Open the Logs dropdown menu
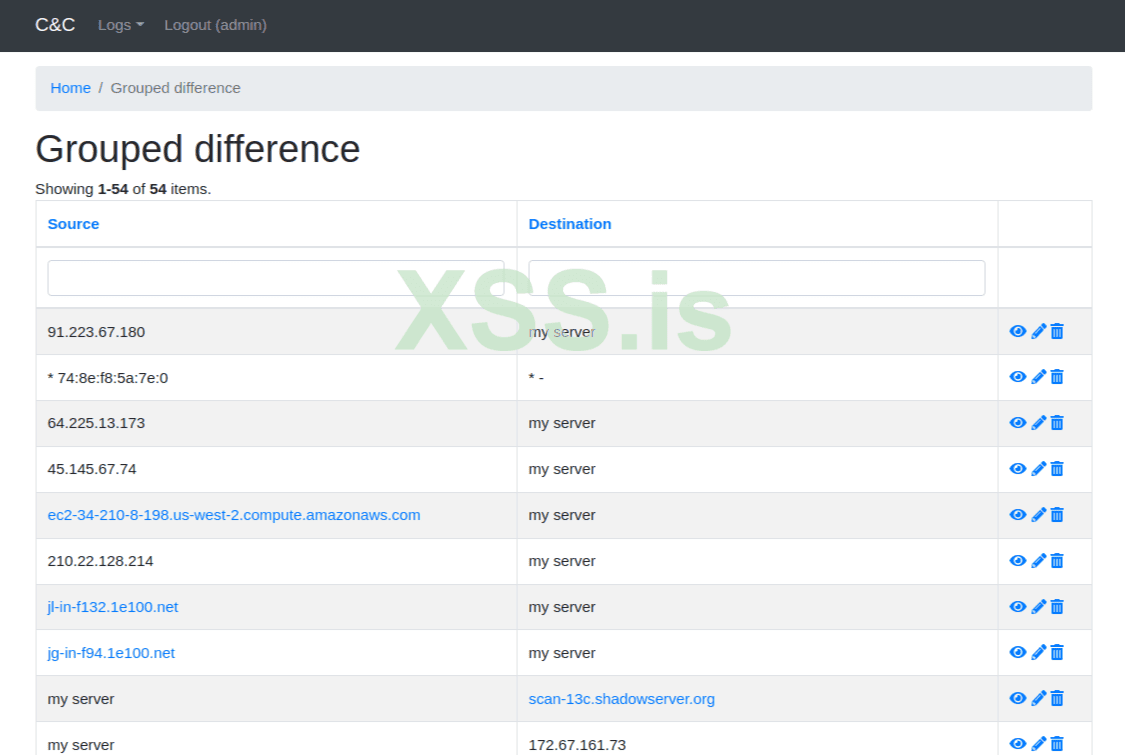Image resolution: width=1125 pixels, height=755 pixels. coord(121,25)
